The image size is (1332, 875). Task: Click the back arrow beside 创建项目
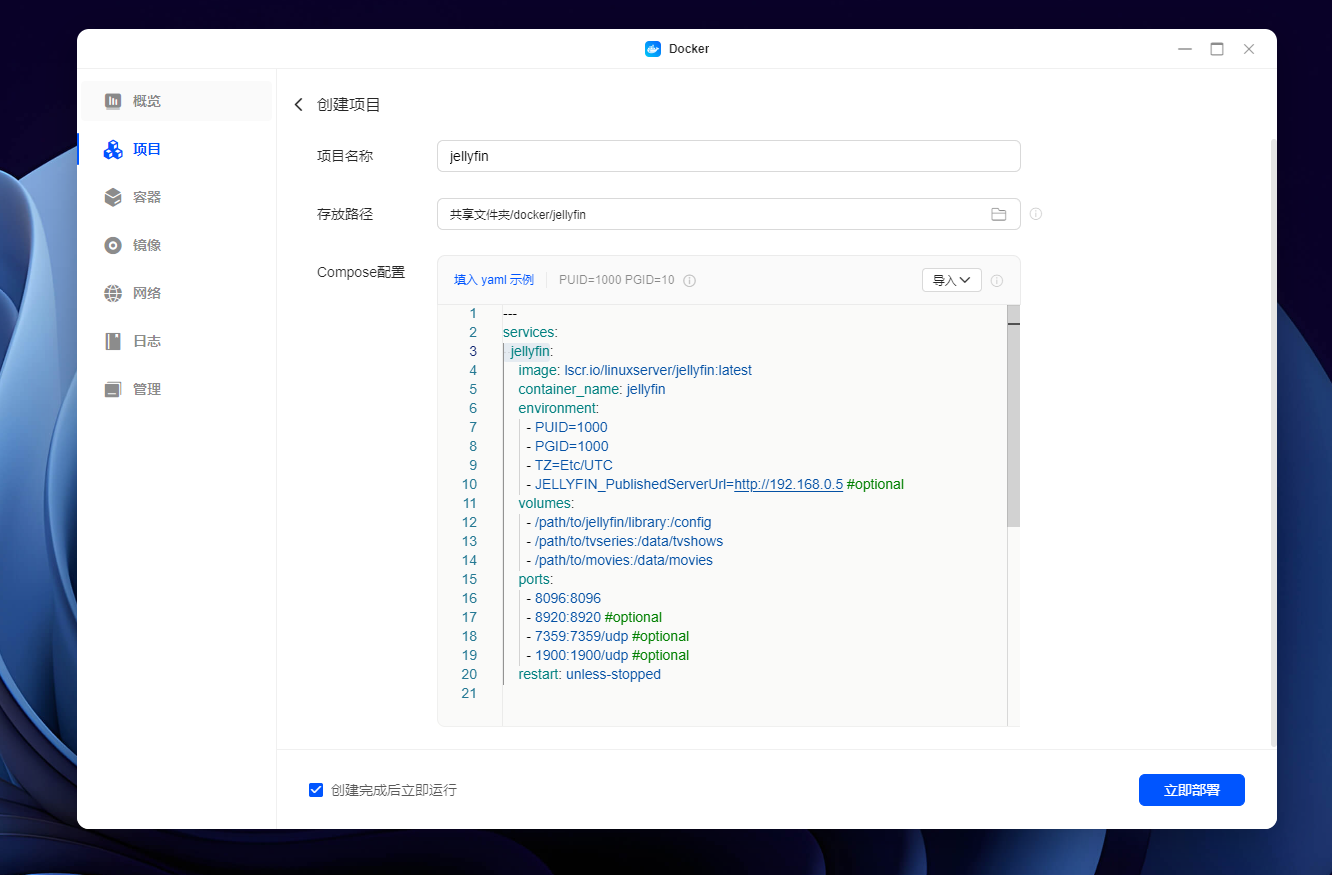298,105
